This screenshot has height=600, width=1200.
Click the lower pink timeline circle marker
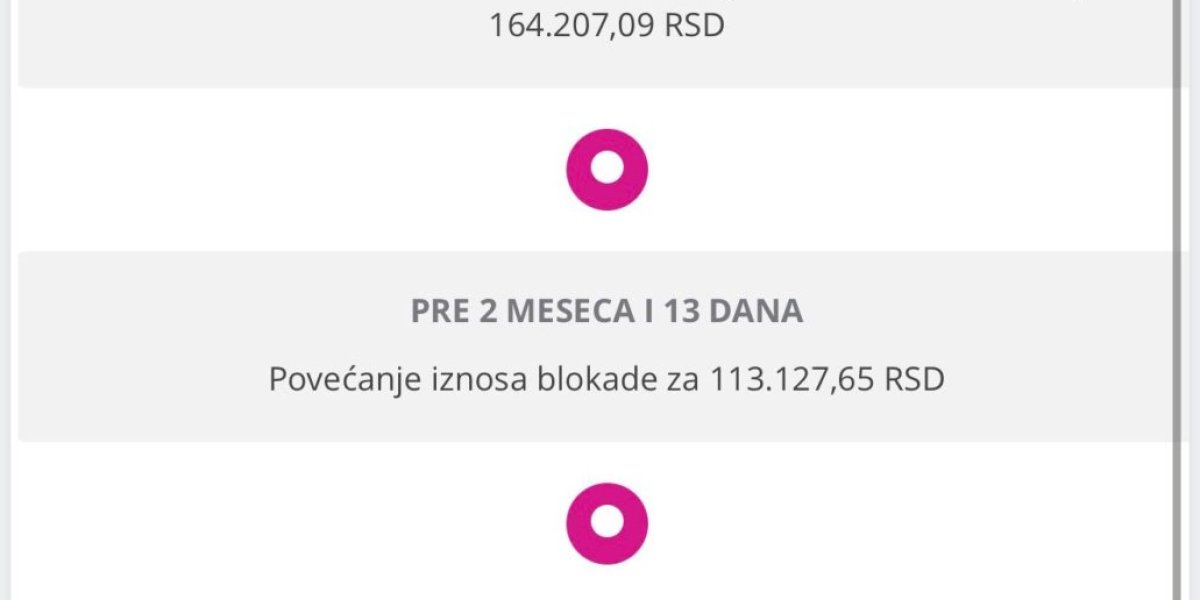[x=607, y=523]
